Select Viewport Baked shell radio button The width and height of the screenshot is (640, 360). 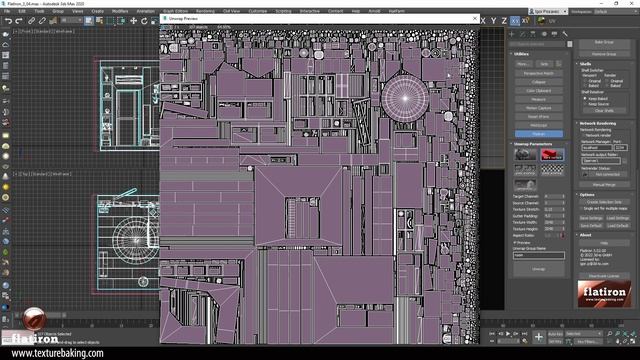[585, 86]
